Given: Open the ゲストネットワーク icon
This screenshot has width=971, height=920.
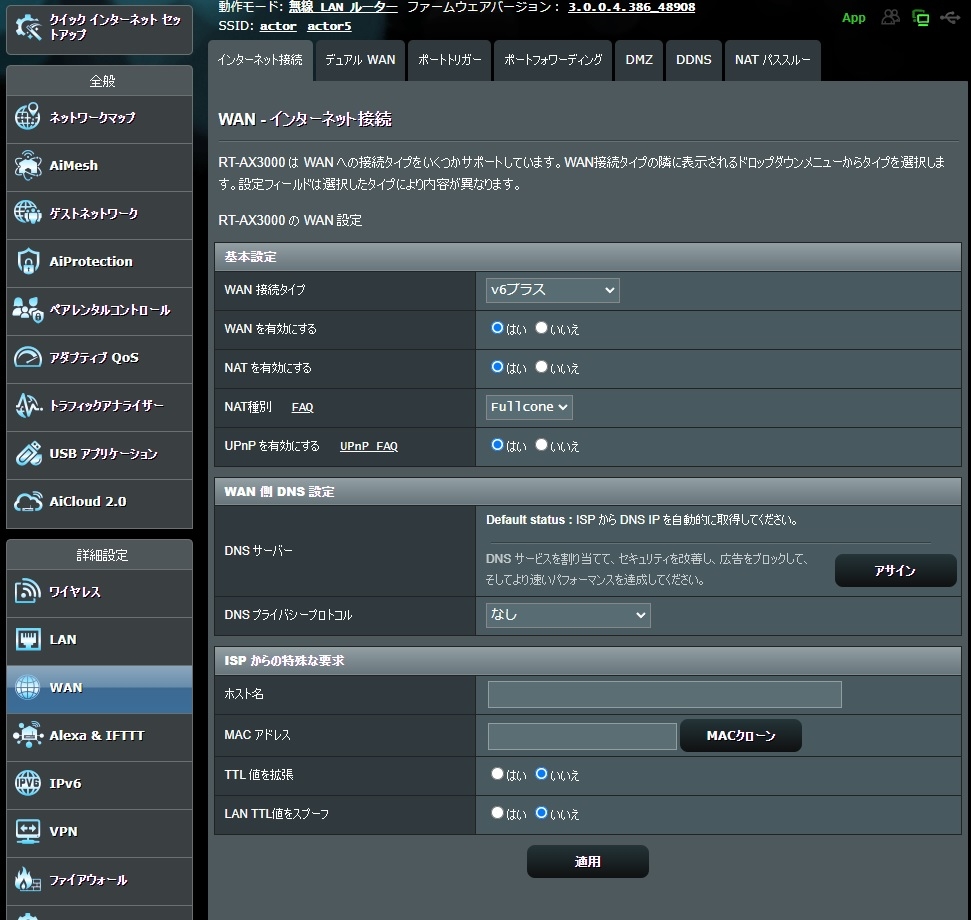Looking at the screenshot, I should click(28, 213).
